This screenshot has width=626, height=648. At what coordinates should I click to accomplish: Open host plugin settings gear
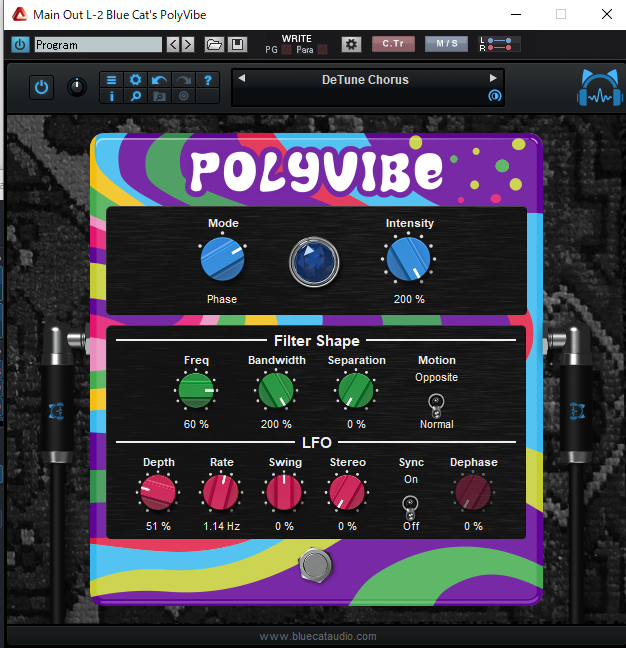(351, 44)
